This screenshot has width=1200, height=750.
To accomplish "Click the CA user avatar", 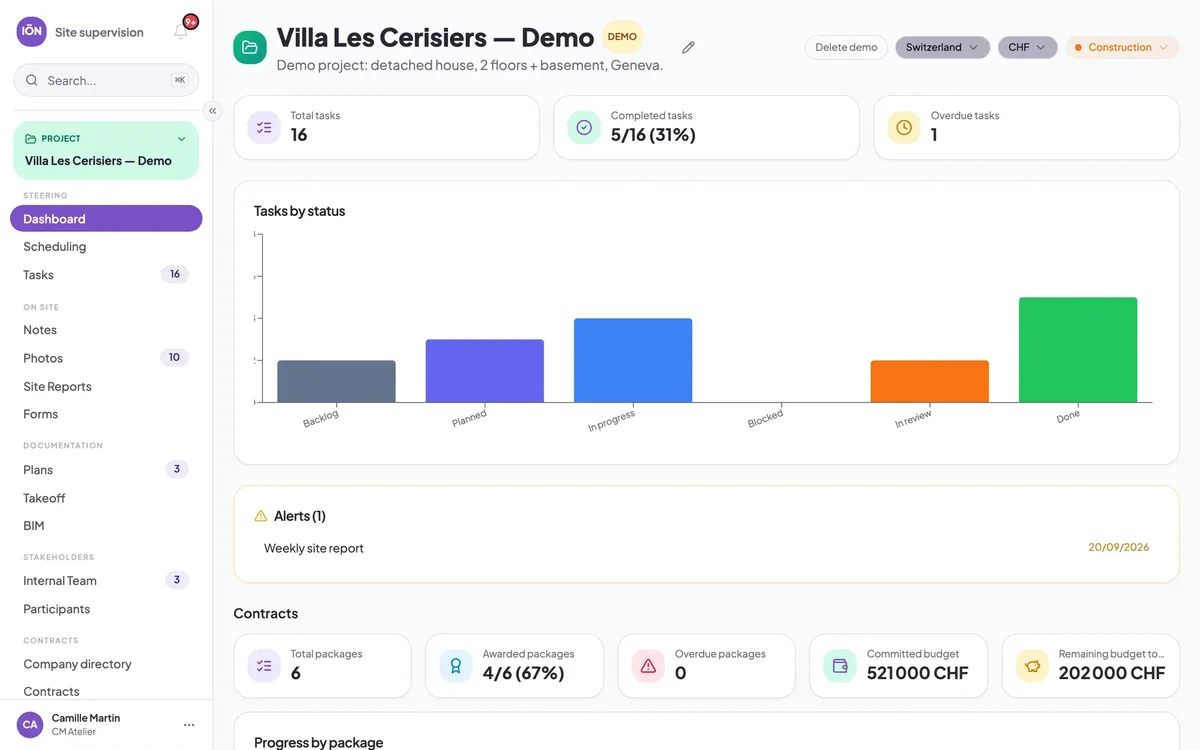I will coord(30,725).
